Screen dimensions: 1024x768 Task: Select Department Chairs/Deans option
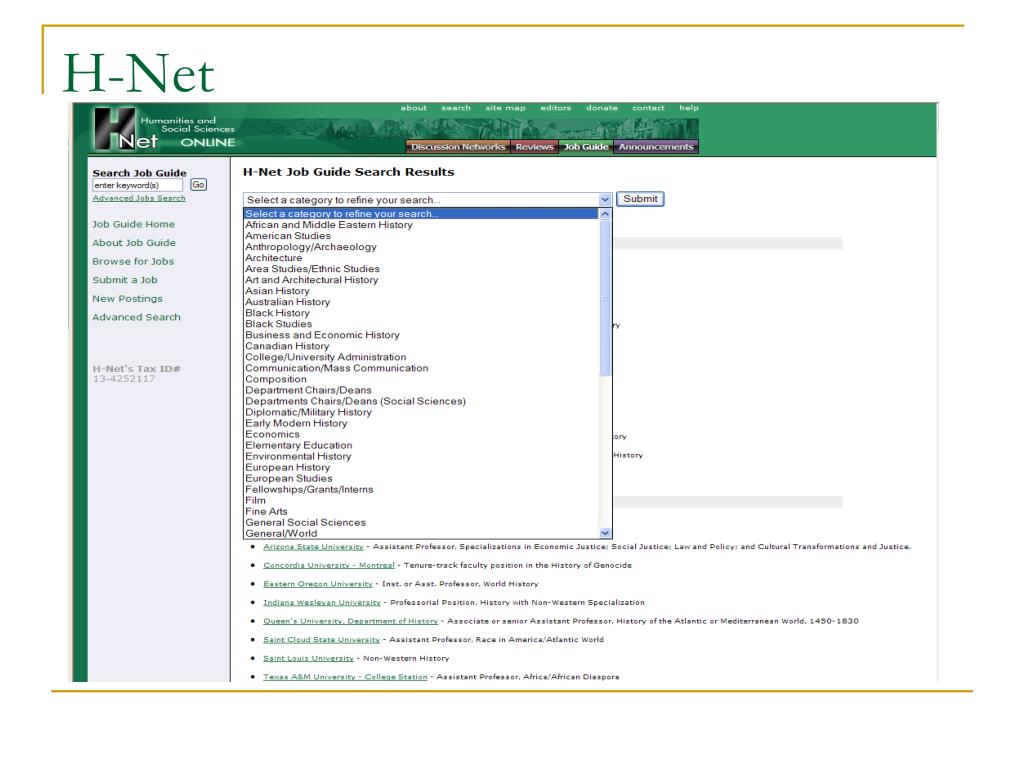pos(421,391)
